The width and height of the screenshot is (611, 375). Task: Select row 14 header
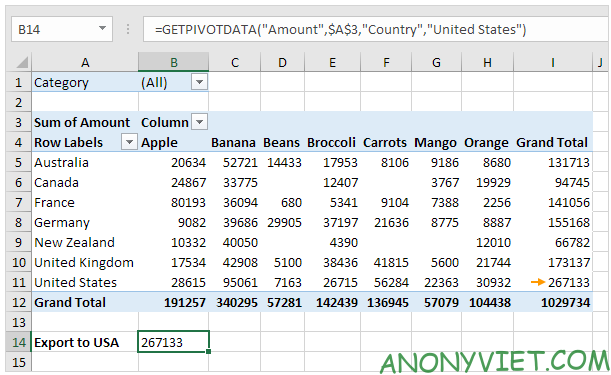click(19, 342)
